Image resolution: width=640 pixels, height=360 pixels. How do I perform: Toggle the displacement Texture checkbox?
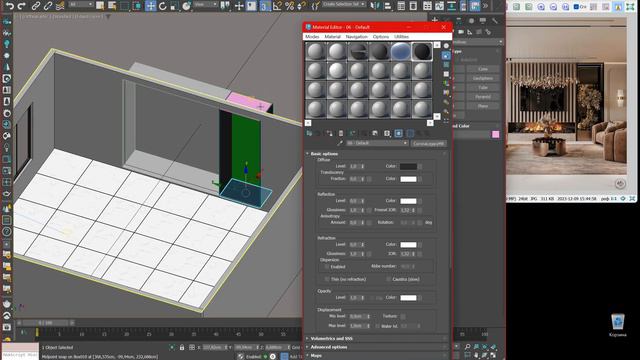tap(403, 316)
